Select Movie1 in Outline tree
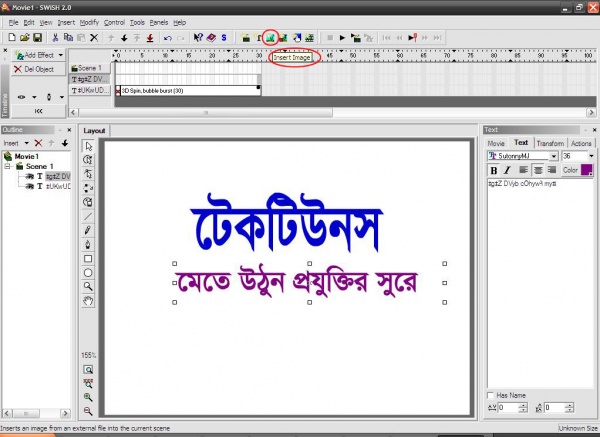The width and height of the screenshot is (600, 437). point(26,156)
